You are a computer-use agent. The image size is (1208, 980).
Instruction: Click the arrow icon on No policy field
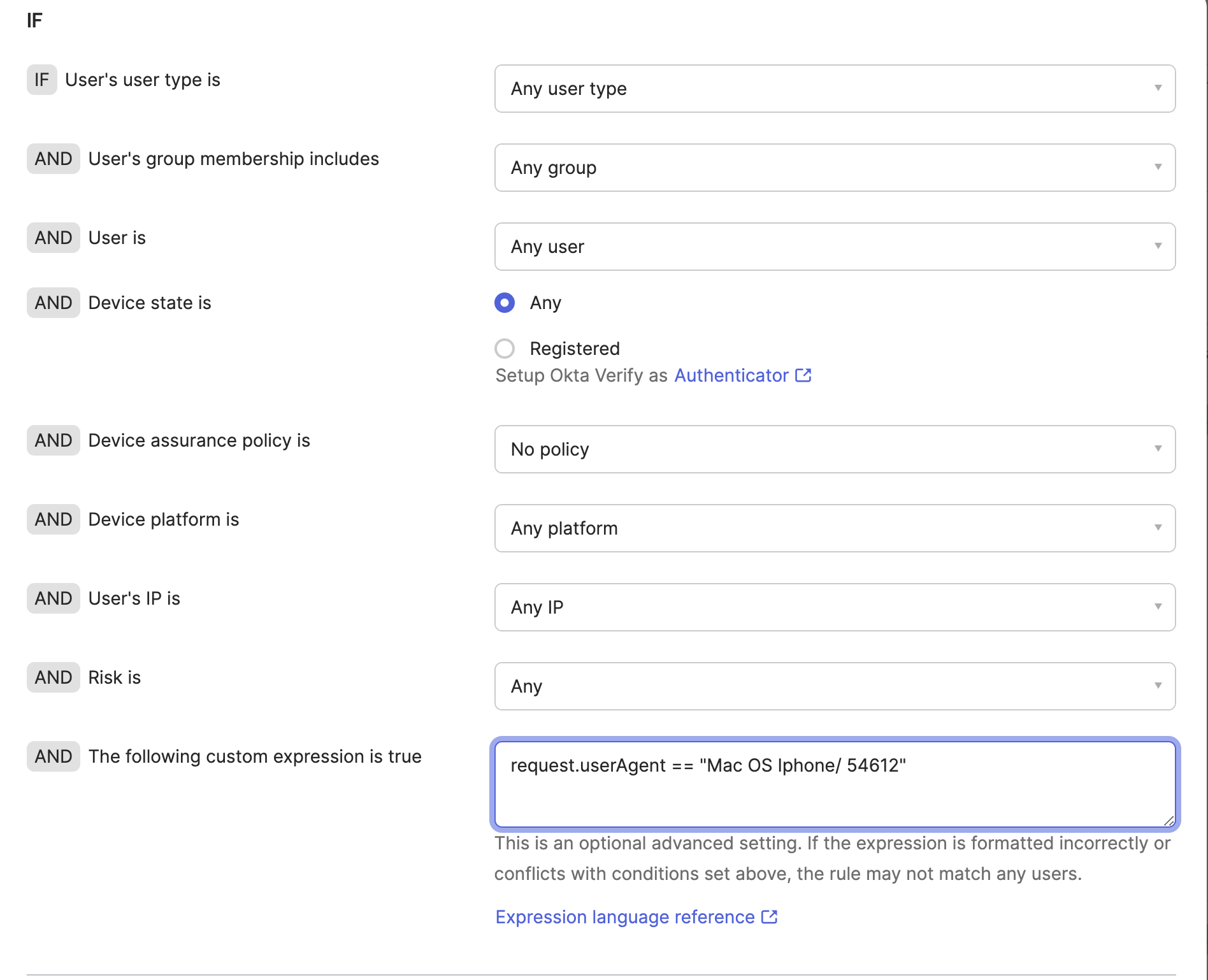[1158, 449]
